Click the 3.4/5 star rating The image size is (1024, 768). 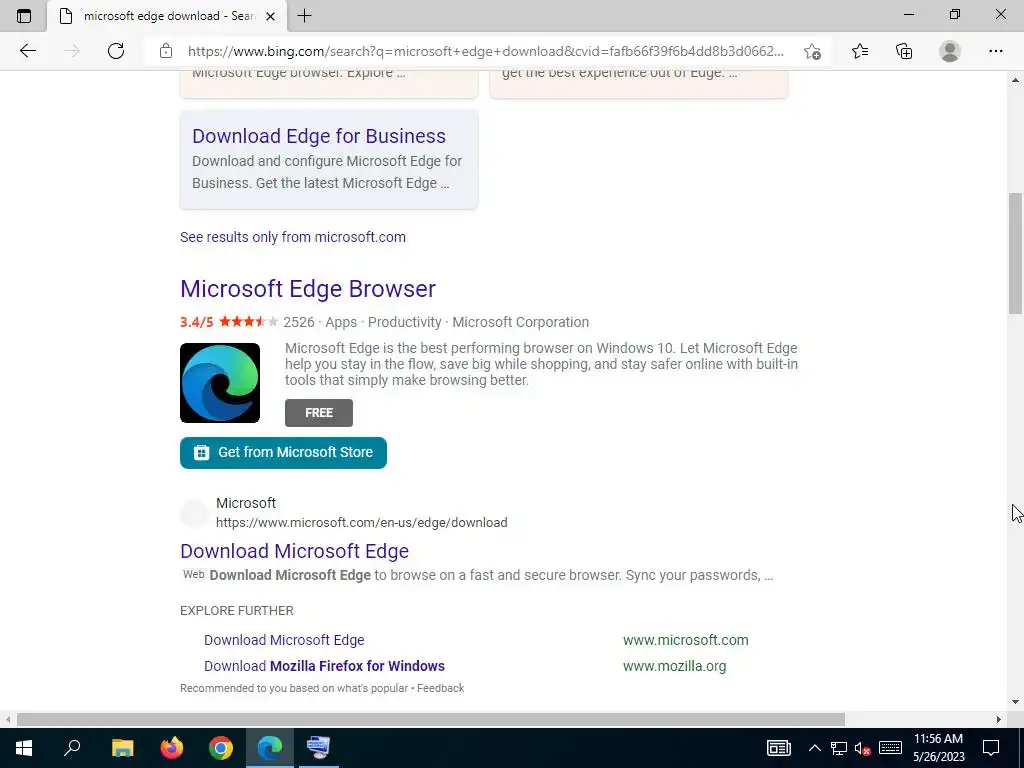(229, 322)
